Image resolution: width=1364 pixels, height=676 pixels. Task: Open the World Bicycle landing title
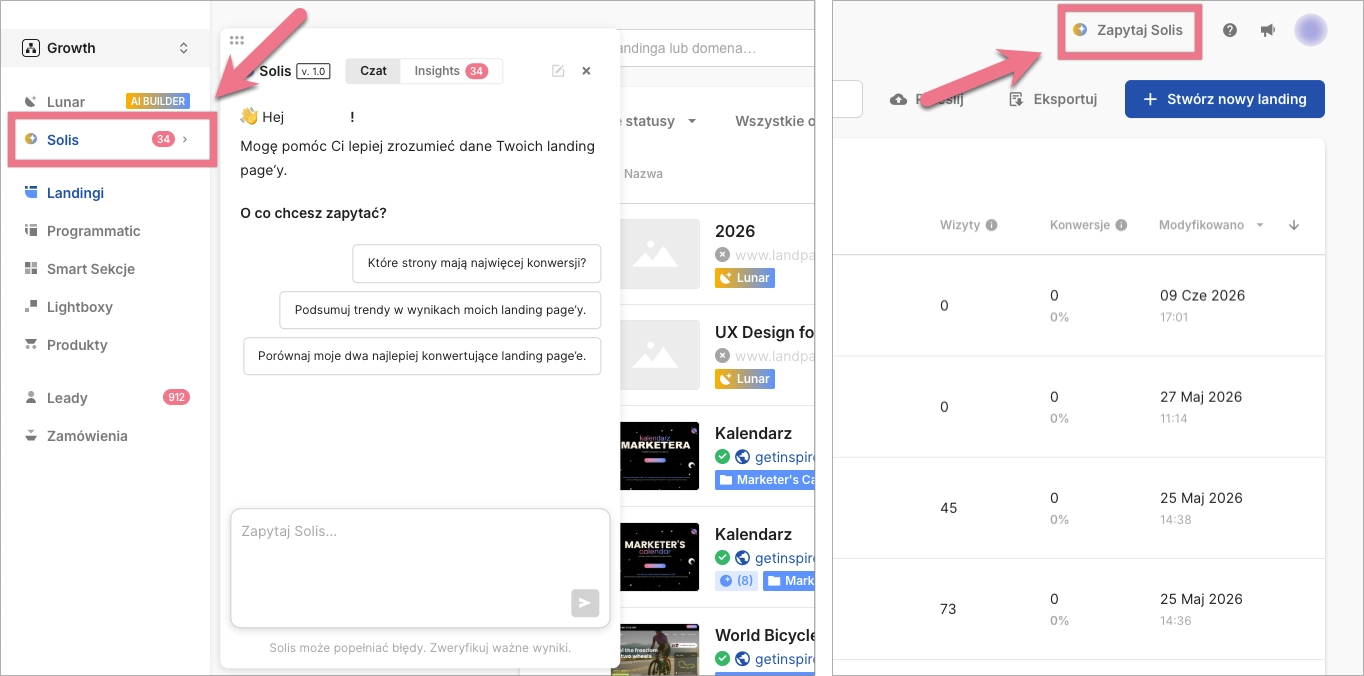(765, 635)
